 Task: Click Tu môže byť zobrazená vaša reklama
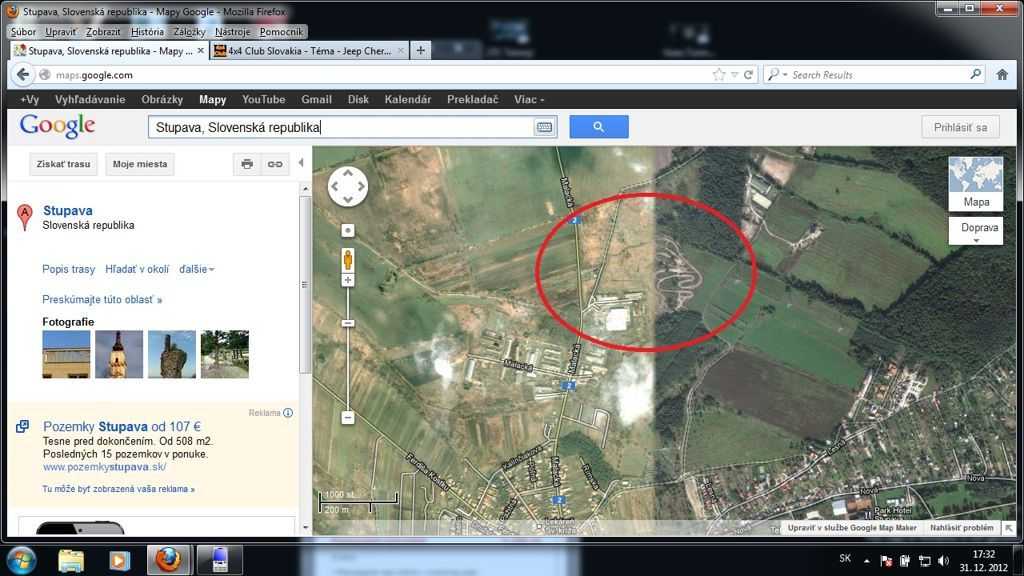point(118,488)
